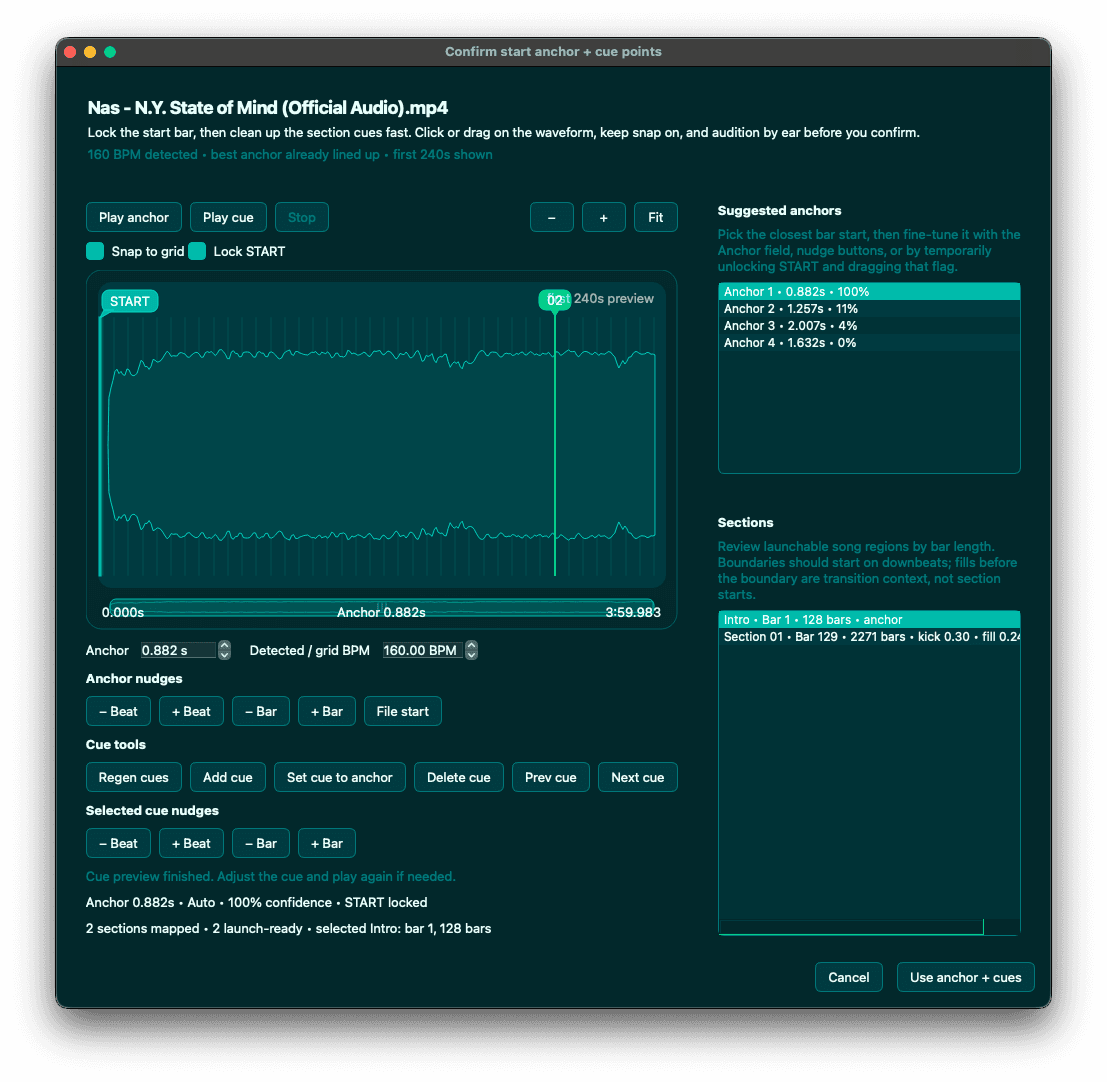
Task: Go to Prev cue
Action: tap(551, 777)
